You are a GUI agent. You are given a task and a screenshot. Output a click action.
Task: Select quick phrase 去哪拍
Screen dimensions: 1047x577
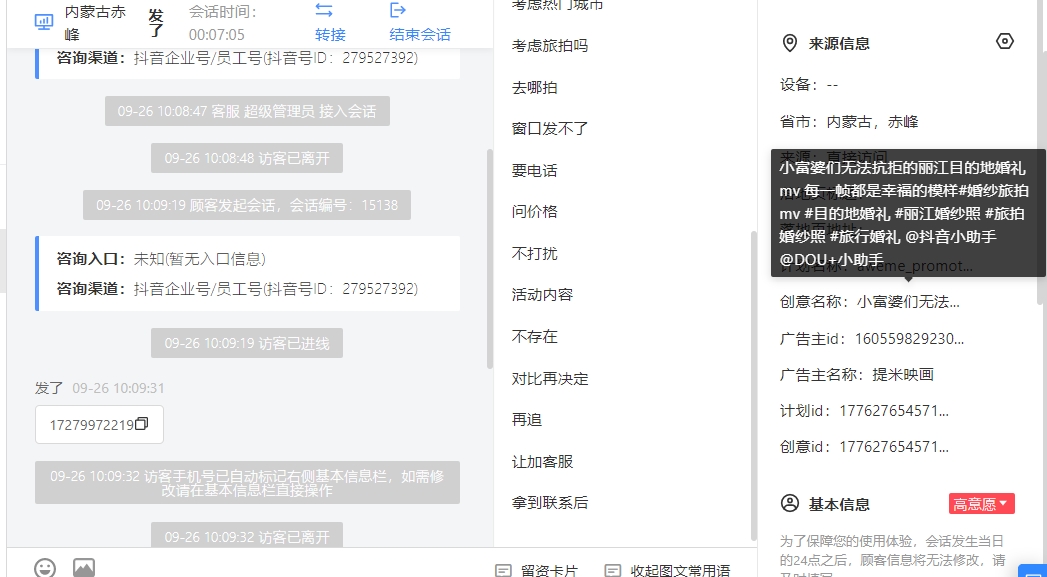click(534, 87)
